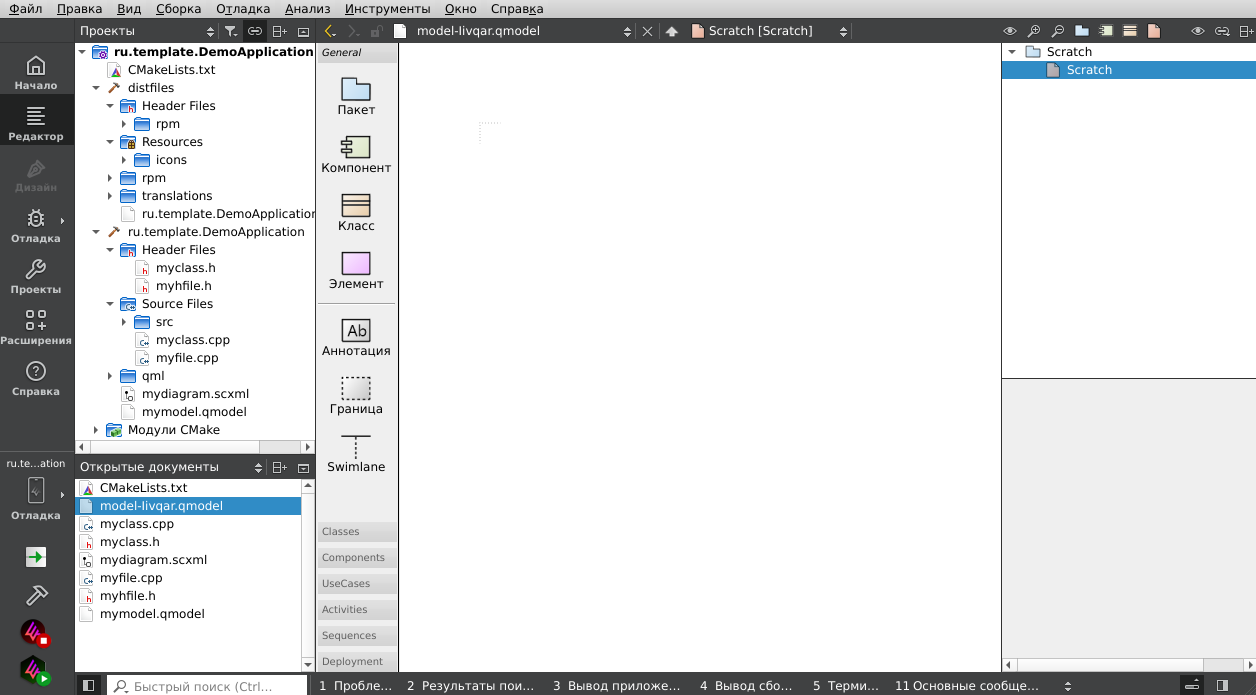
Task: Open the Scratch diagram dropdown
Action: coord(843,31)
